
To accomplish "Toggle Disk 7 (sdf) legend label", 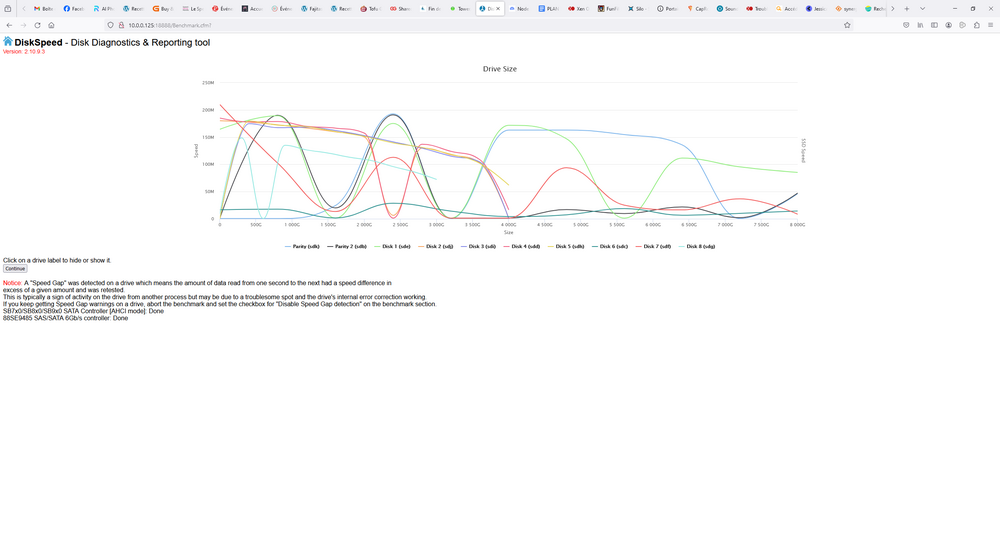I will tap(653, 246).
